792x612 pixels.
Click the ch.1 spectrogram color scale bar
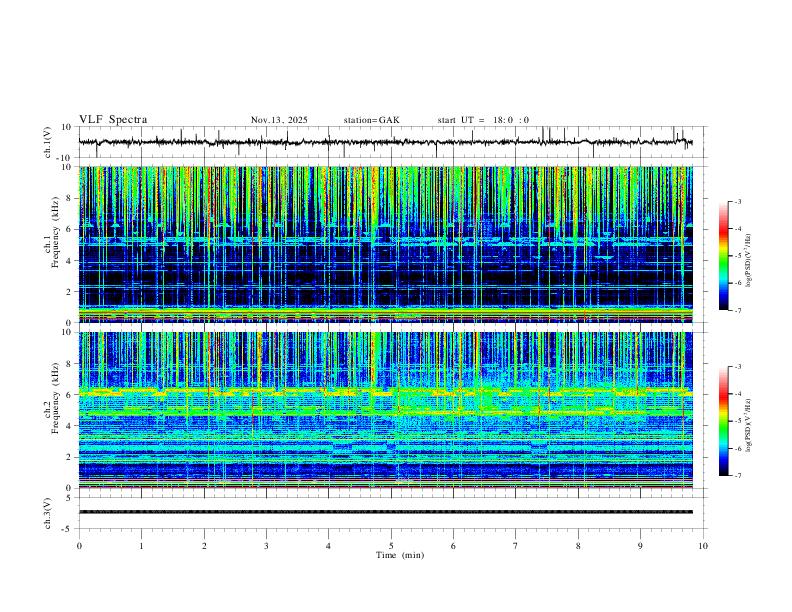click(x=723, y=256)
